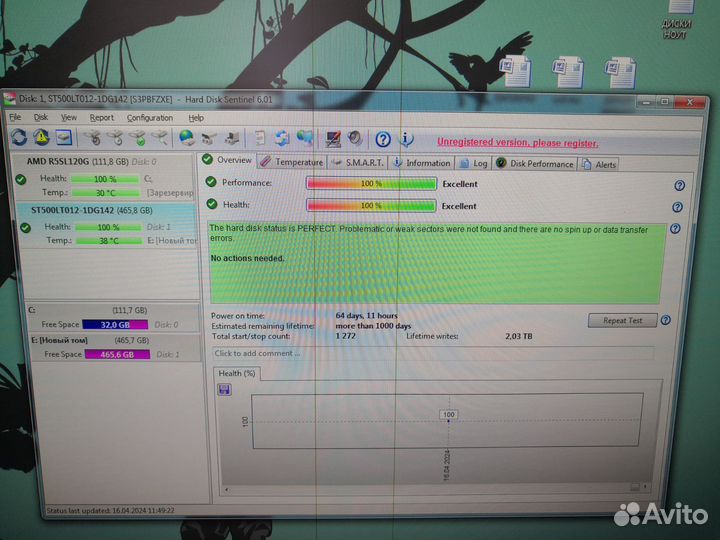Open the Configuration menu

pyautogui.click(x=149, y=118)
